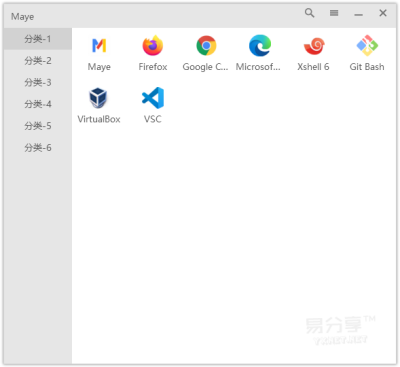400x367 pixels.
Task: Start the Xshell 6 icon
Action: coord(314,46)
